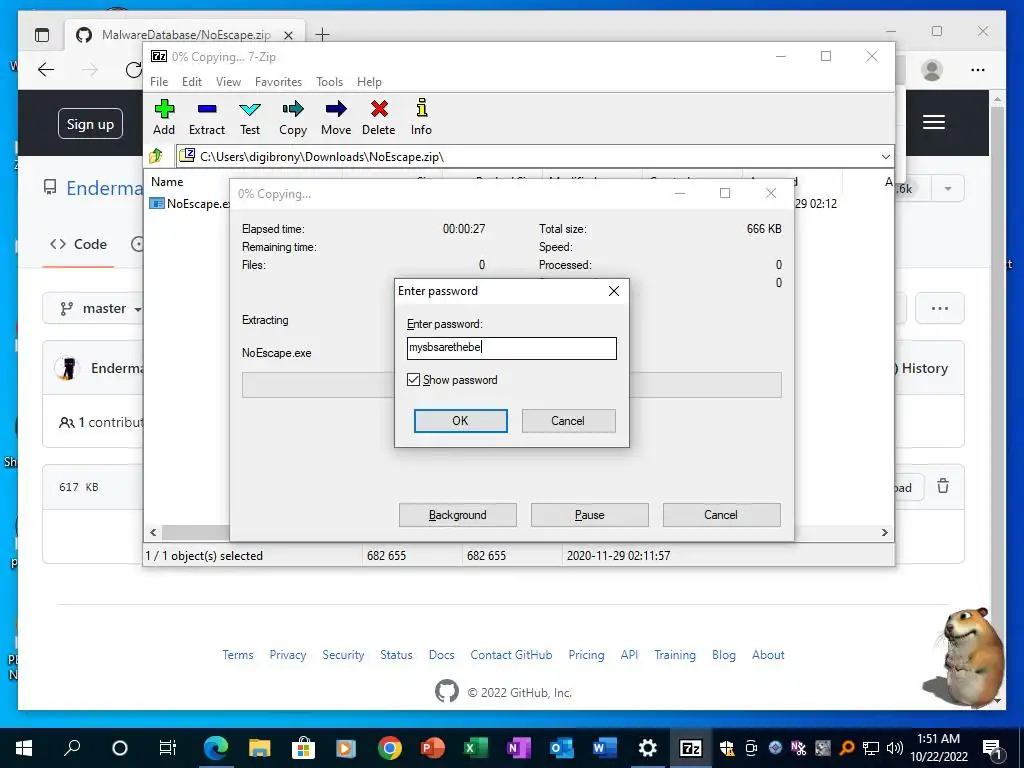Click the Sign up button on GitHub
The width and height of the screenshot is (1024, 768).
coord(90,124)
